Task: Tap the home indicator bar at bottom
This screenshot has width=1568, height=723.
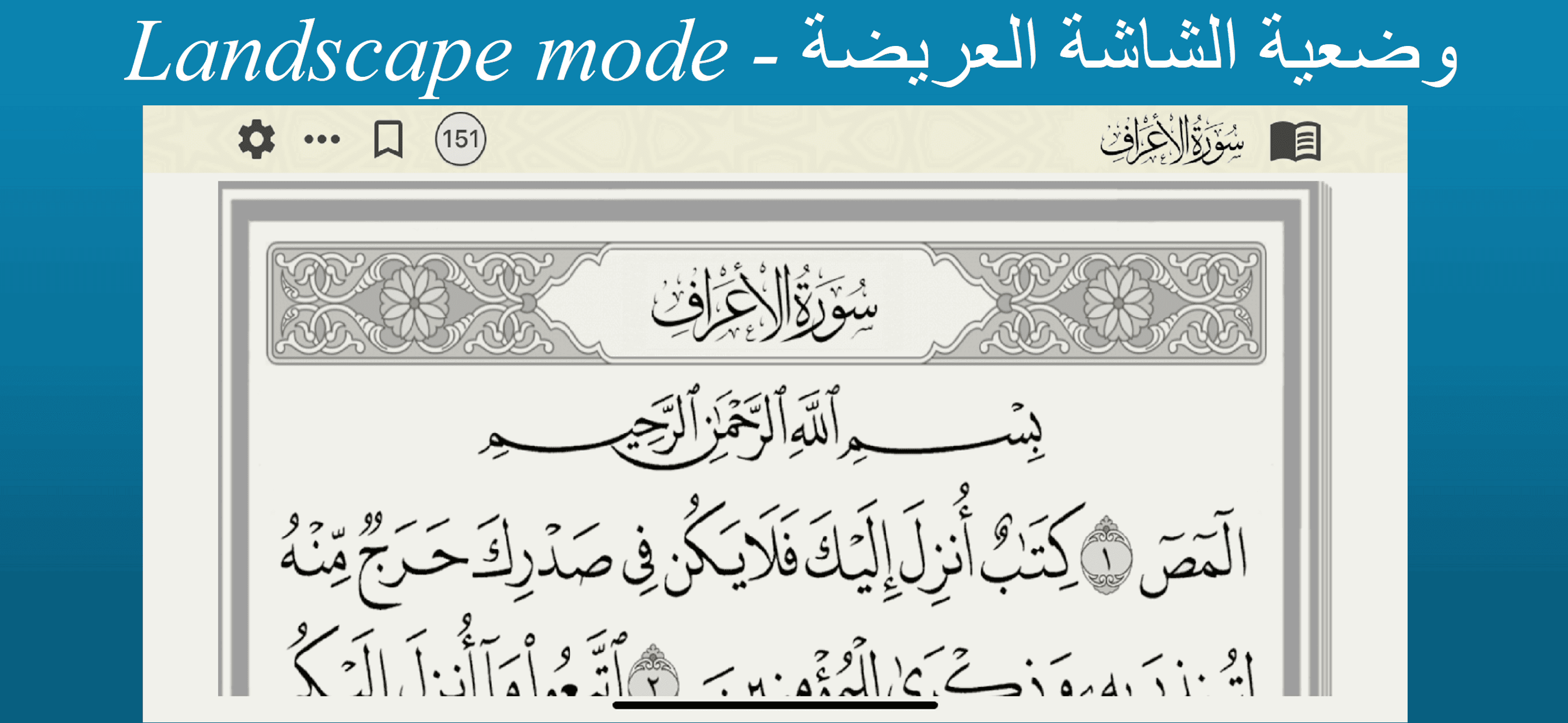Action: point(775,706)
